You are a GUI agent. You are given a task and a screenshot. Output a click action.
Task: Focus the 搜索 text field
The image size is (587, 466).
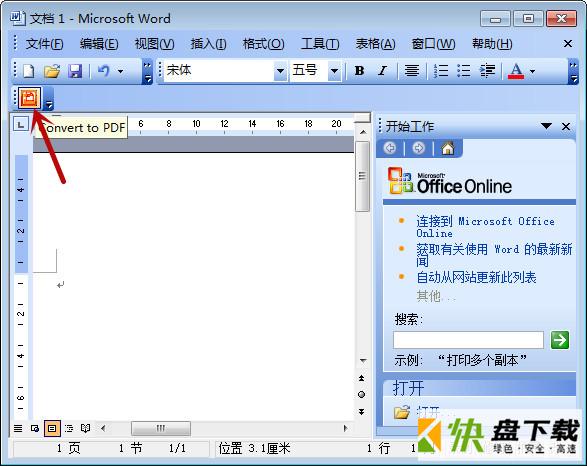(x=468, y=340)
